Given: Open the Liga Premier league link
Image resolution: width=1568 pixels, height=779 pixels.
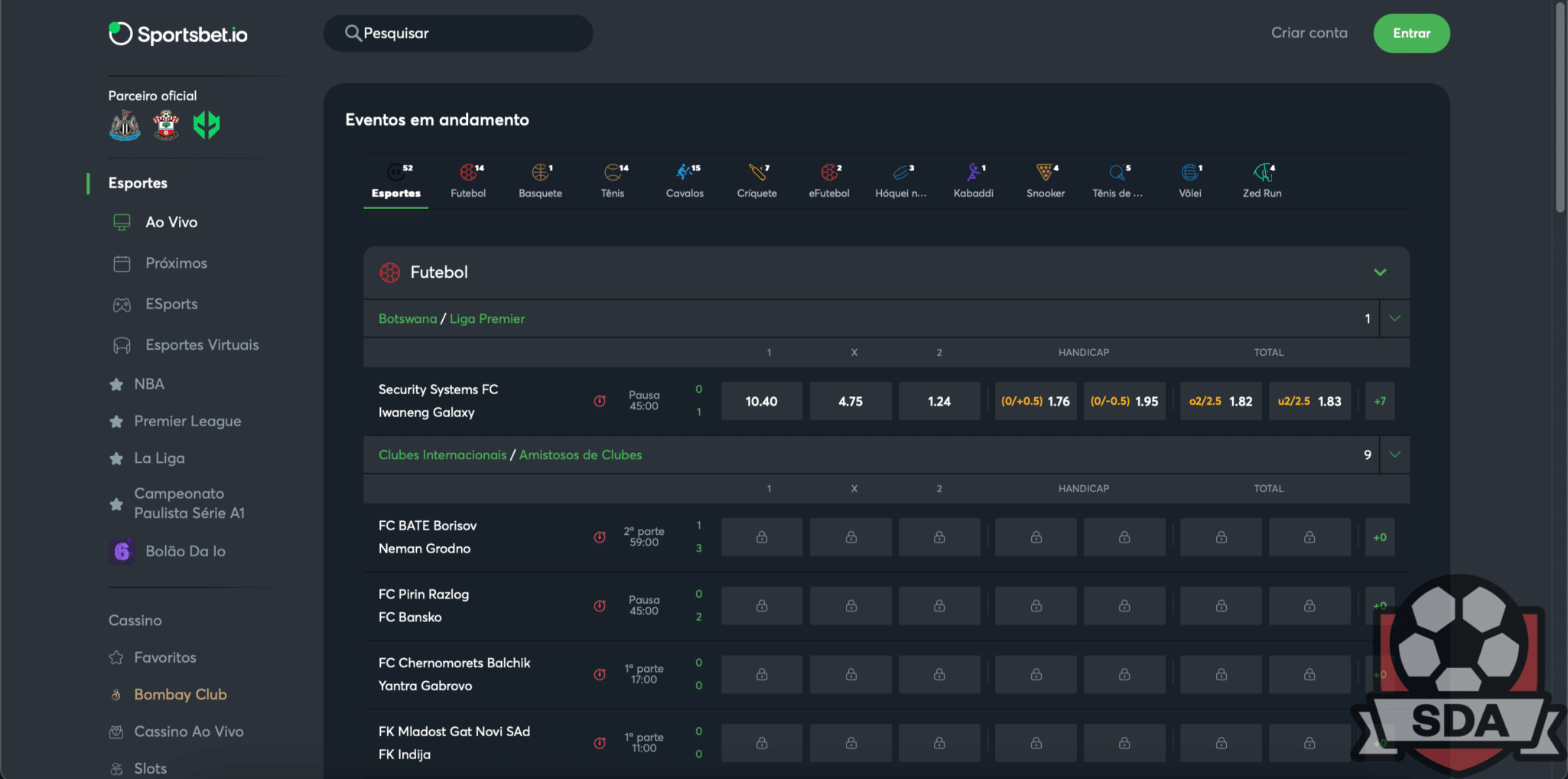Looking at the screenshot, I should click(x=487, y=318).
